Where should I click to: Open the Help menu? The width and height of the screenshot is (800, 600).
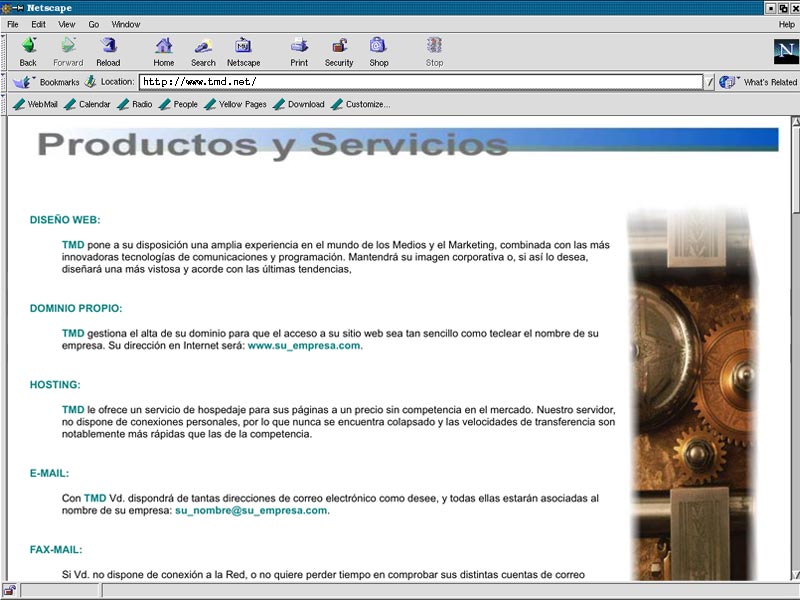coord(786,24)
